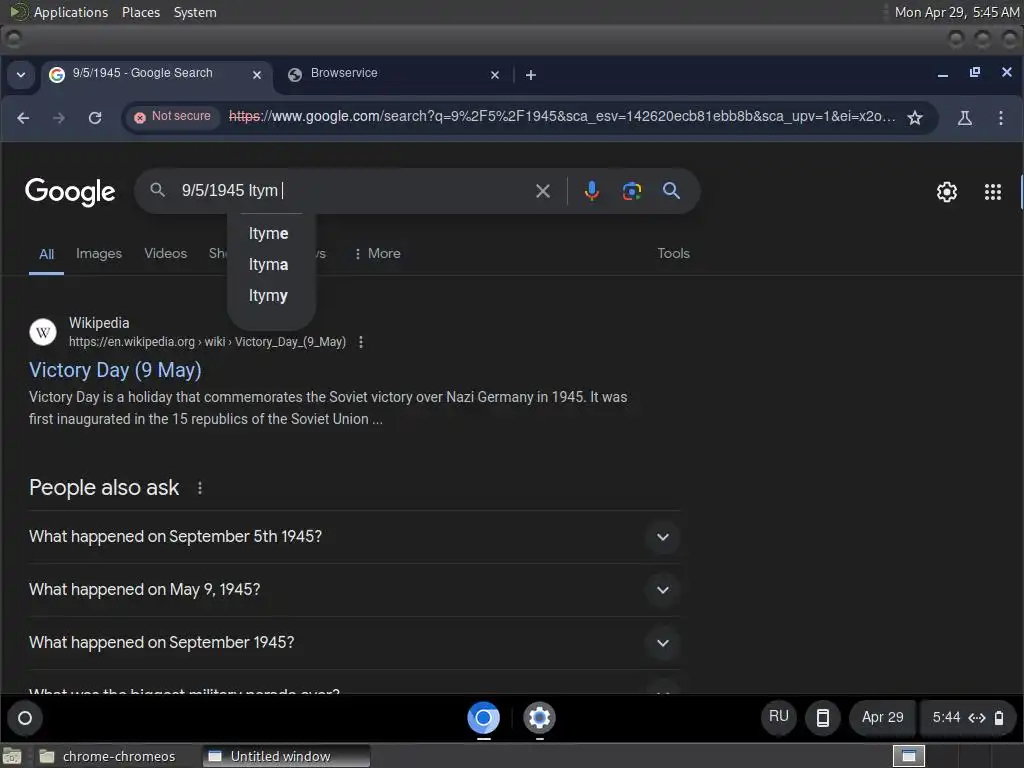
Task: Click inside the Google search input
Action: 353,191
